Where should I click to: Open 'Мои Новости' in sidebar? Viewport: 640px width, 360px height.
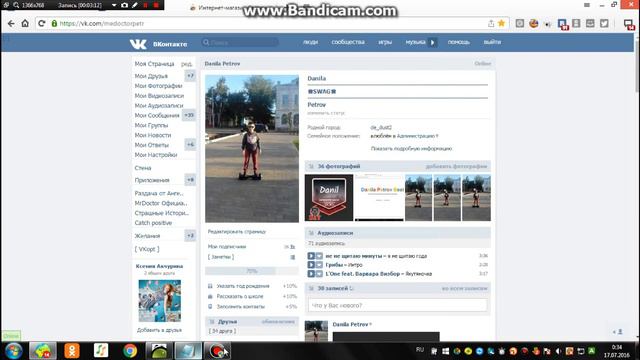click(x=153, y=135)
